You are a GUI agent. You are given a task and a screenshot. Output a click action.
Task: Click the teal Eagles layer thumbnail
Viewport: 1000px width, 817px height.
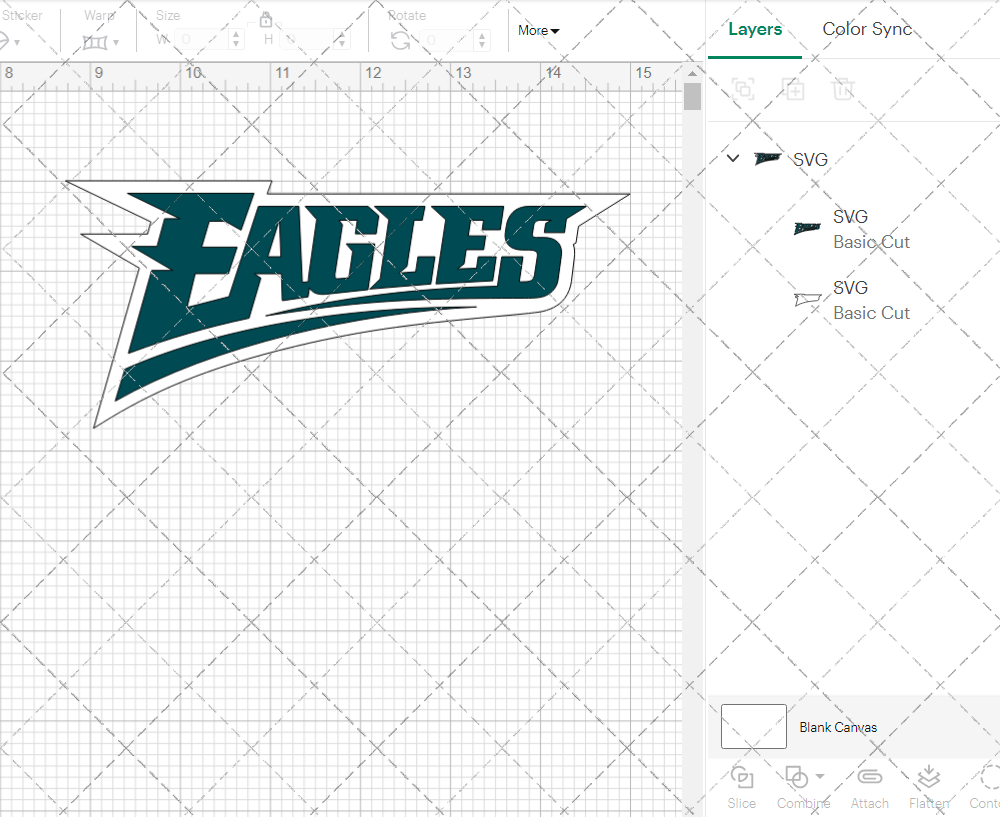[807, 228]
